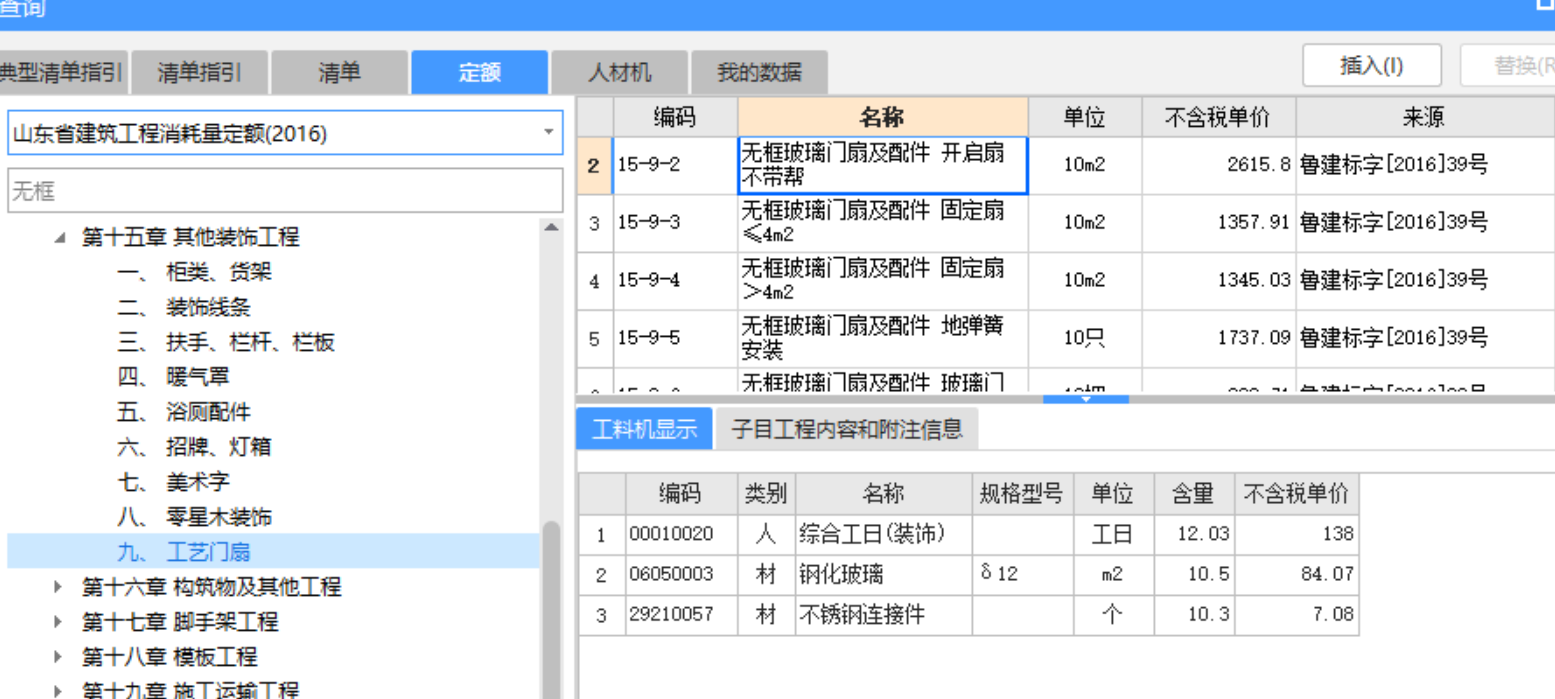Click the 含量 value 12.03

tap(1194, 534)
